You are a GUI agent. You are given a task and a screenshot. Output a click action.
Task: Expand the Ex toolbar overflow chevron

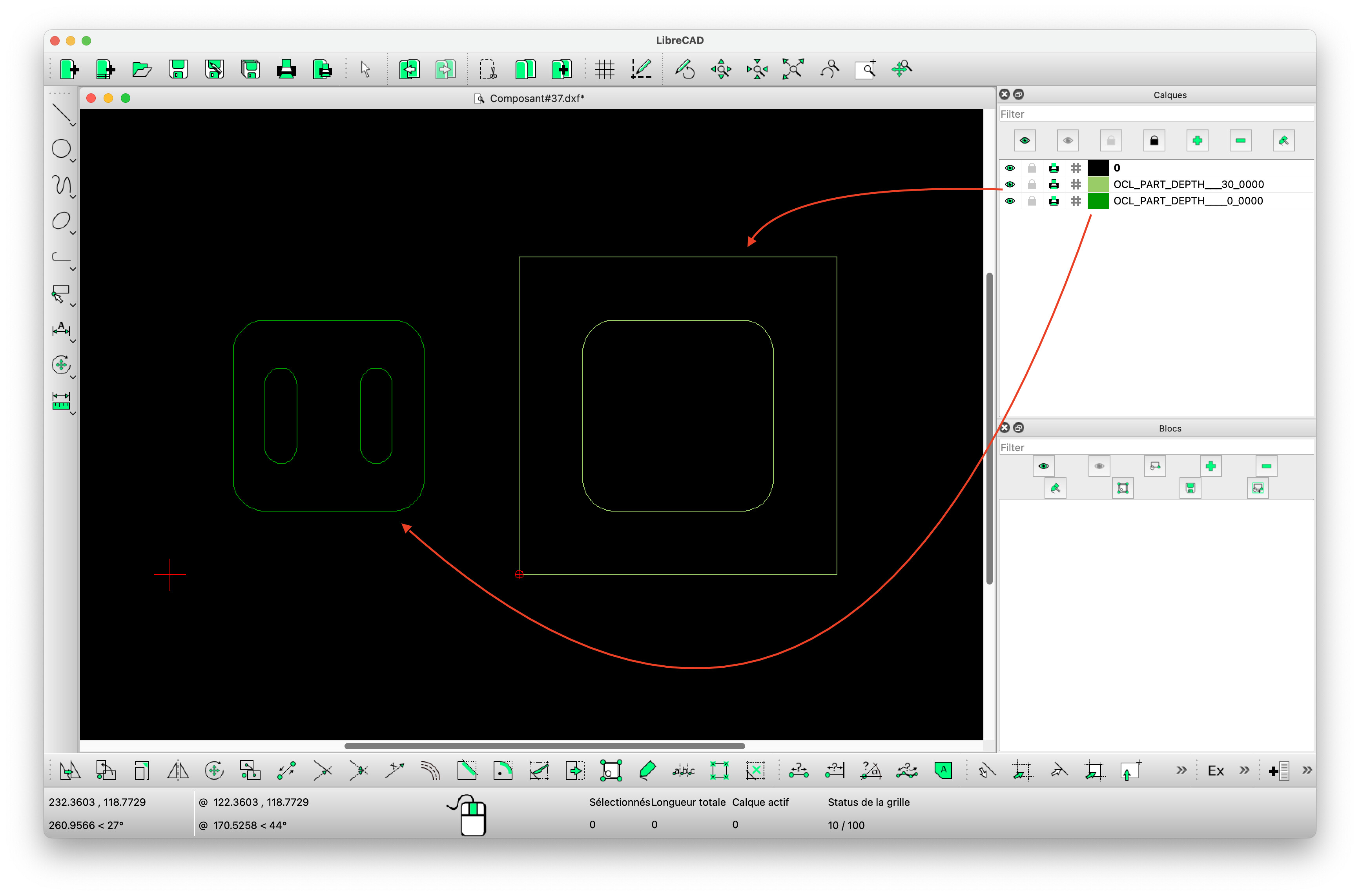[x=1244, y=770]
